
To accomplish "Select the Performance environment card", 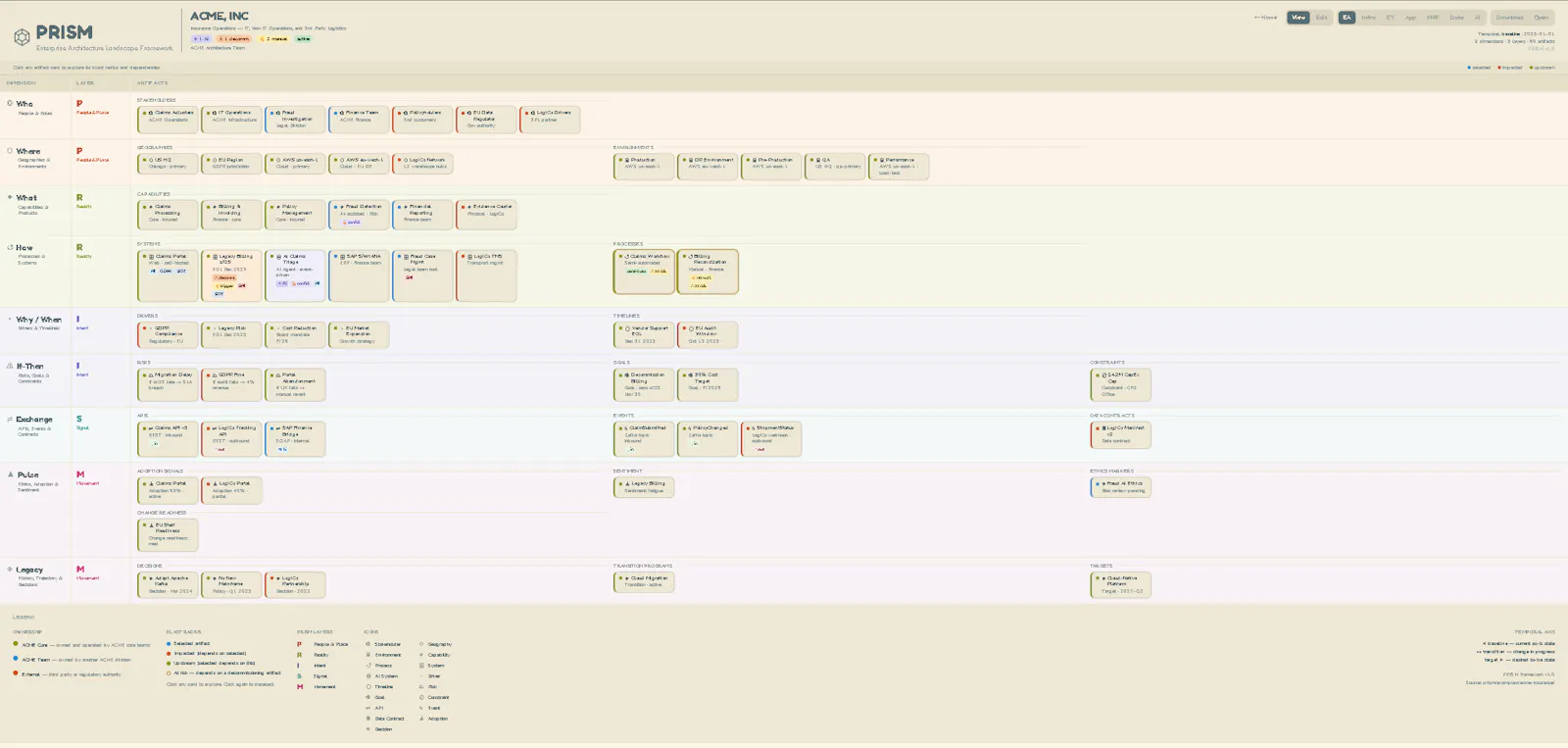I will click(x=899, y=167).
